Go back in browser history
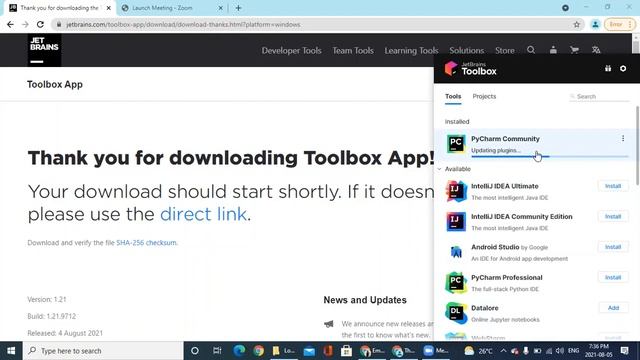This screenshot has width=640, height=360. 10,24
